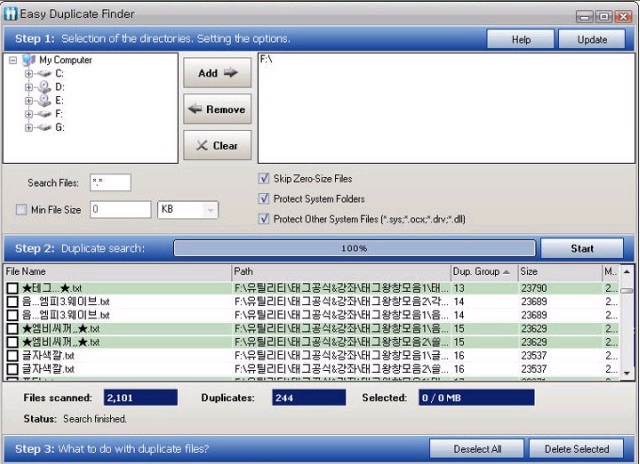Click the File Name column header
This screenshot has height=464, width=640.
[x=118, y=272]
